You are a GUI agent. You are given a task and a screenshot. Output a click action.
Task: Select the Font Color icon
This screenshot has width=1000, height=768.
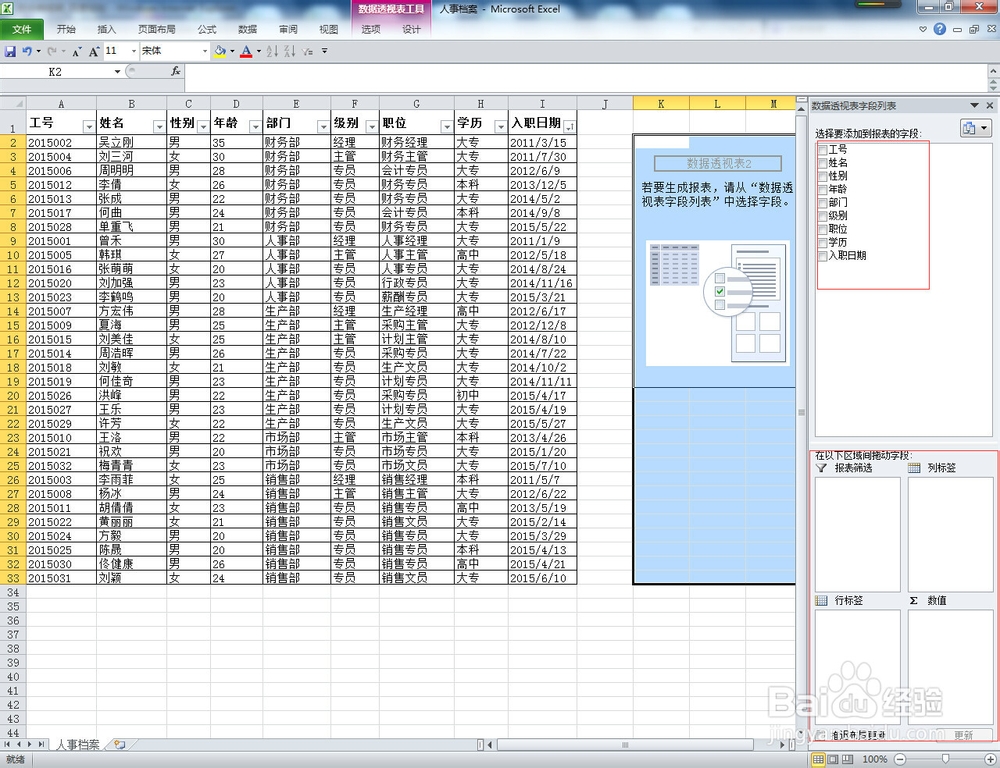[246, 50]
